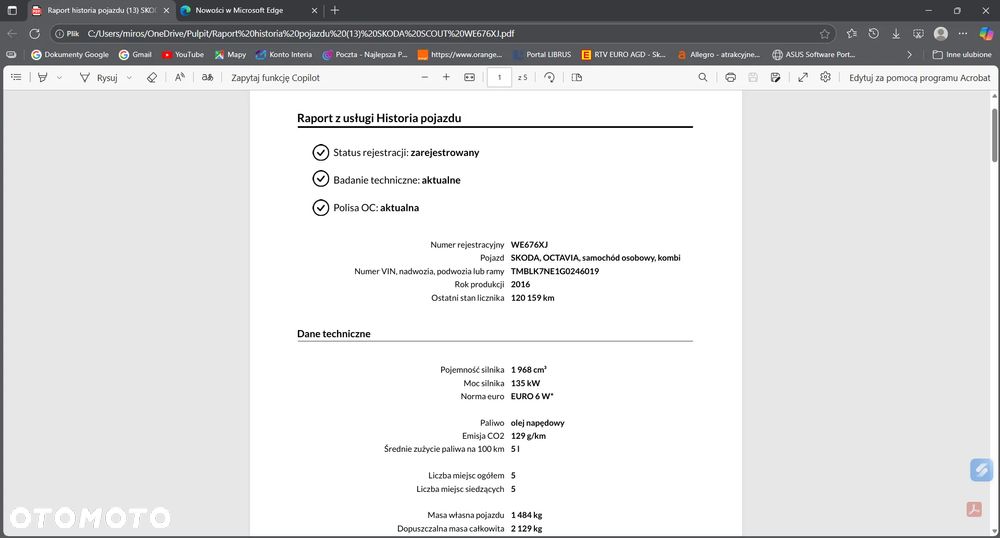
Task: Open a new tab with plus button
Action: [335, 10]
